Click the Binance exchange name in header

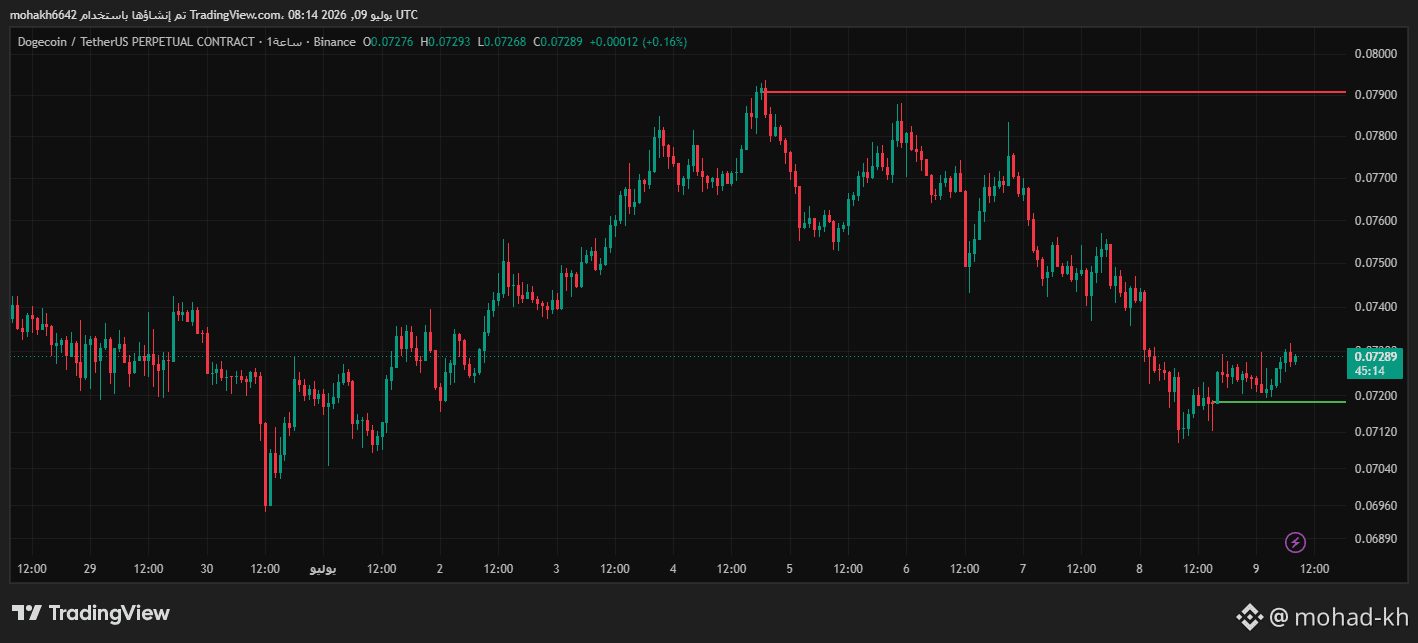334,42
